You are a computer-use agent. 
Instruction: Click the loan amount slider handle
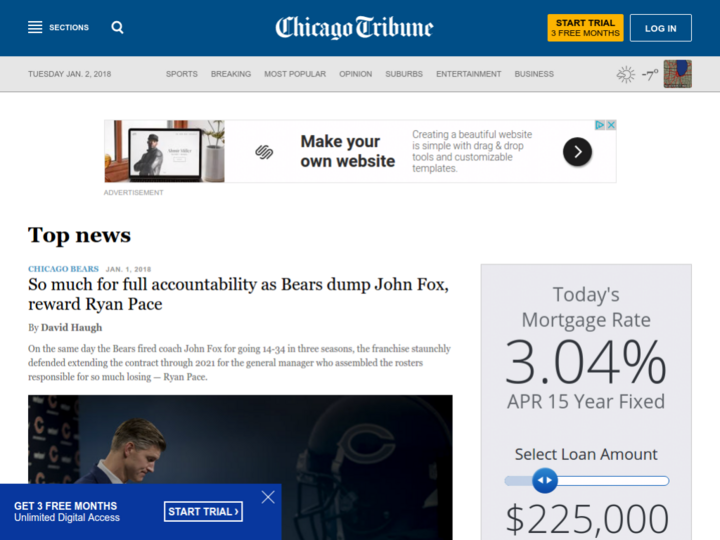[x=544, y=481]
